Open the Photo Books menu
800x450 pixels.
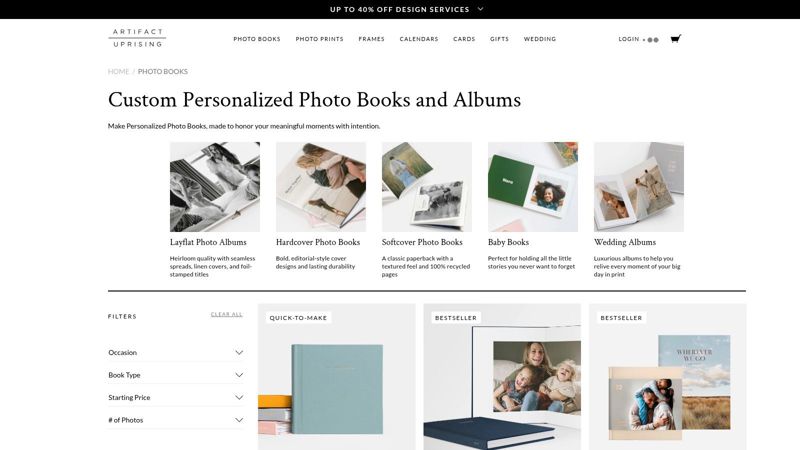tap(257, 39)
